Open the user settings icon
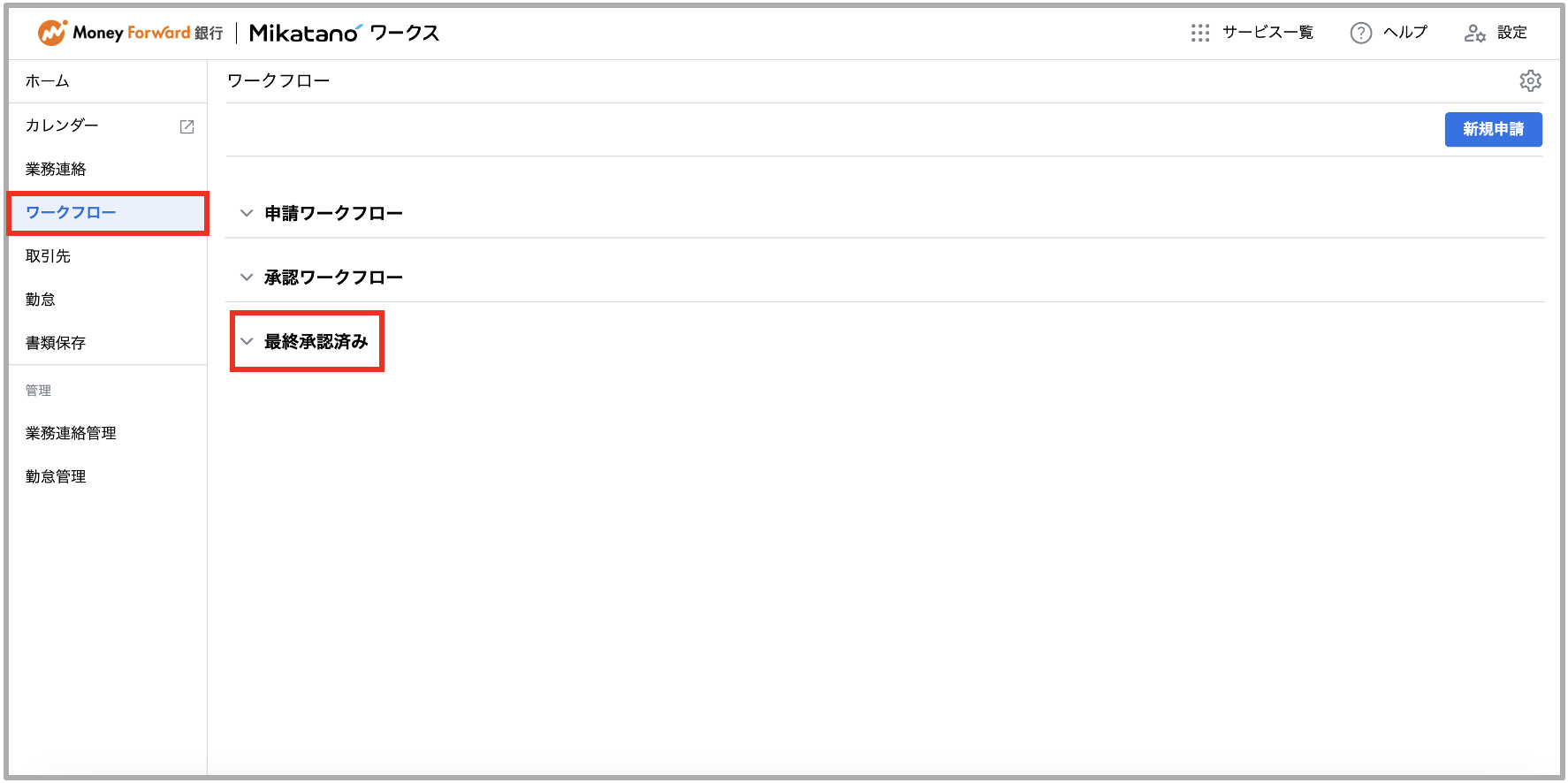 click(x=1474, y=33)
